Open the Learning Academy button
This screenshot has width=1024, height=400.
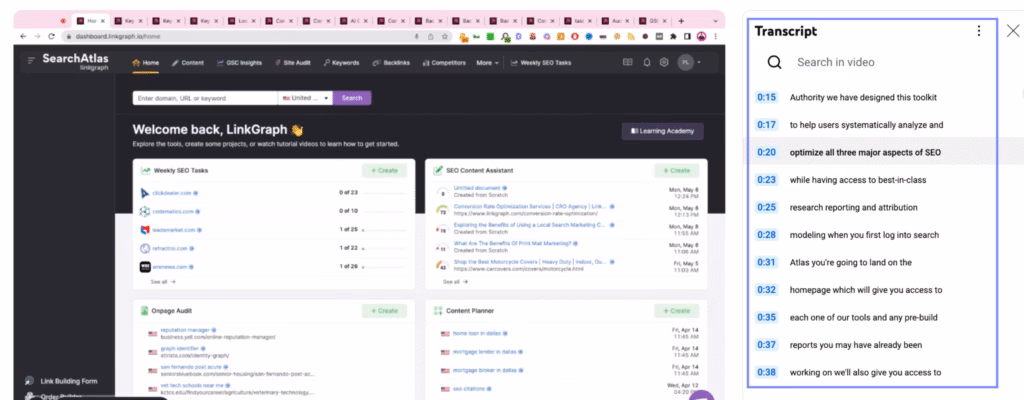pyautogui.click(x=662, y=131)
